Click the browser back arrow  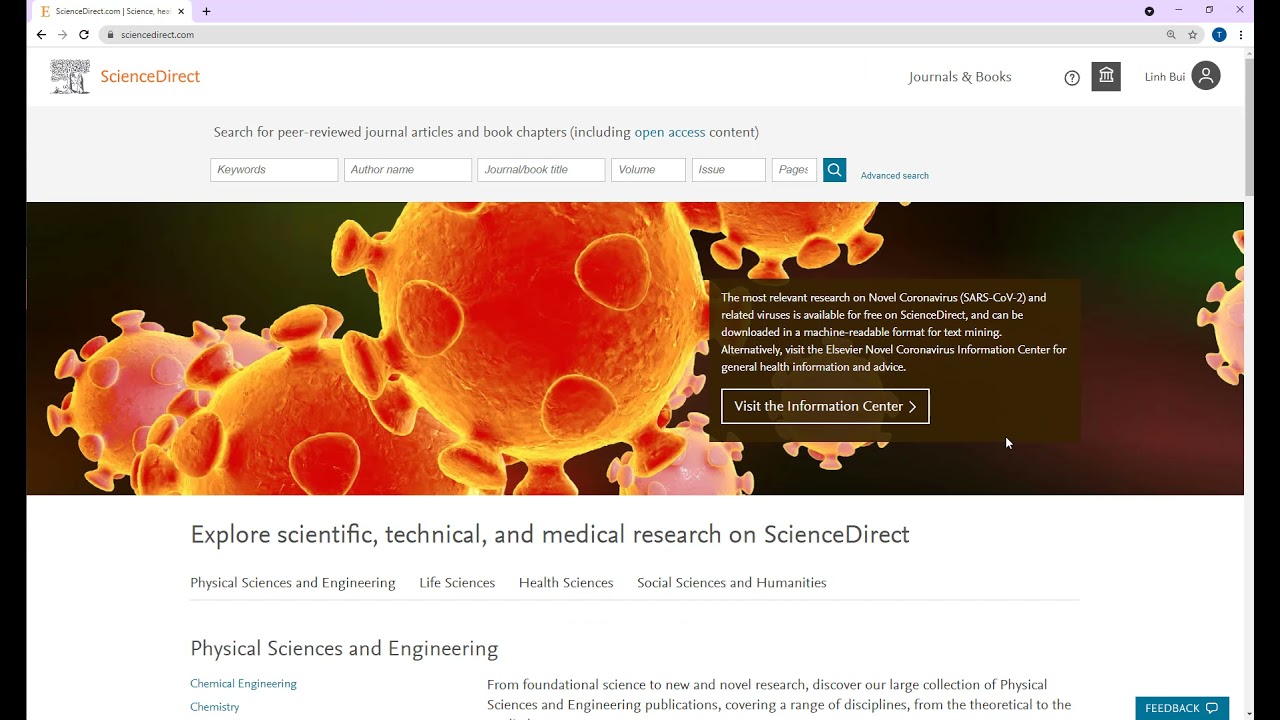click(x=41, y=34)
